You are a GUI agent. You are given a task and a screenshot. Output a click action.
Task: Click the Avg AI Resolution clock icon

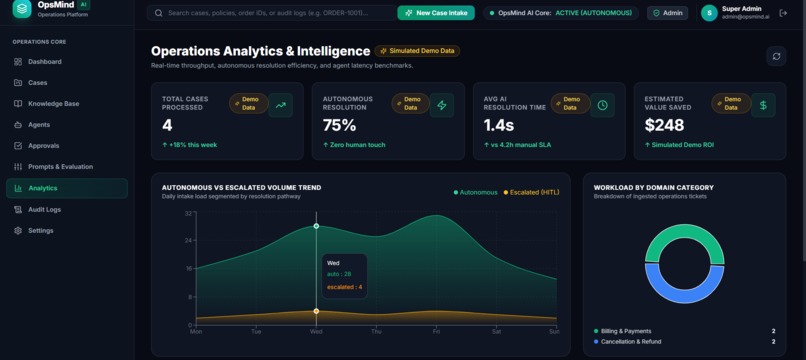(602, 105)
